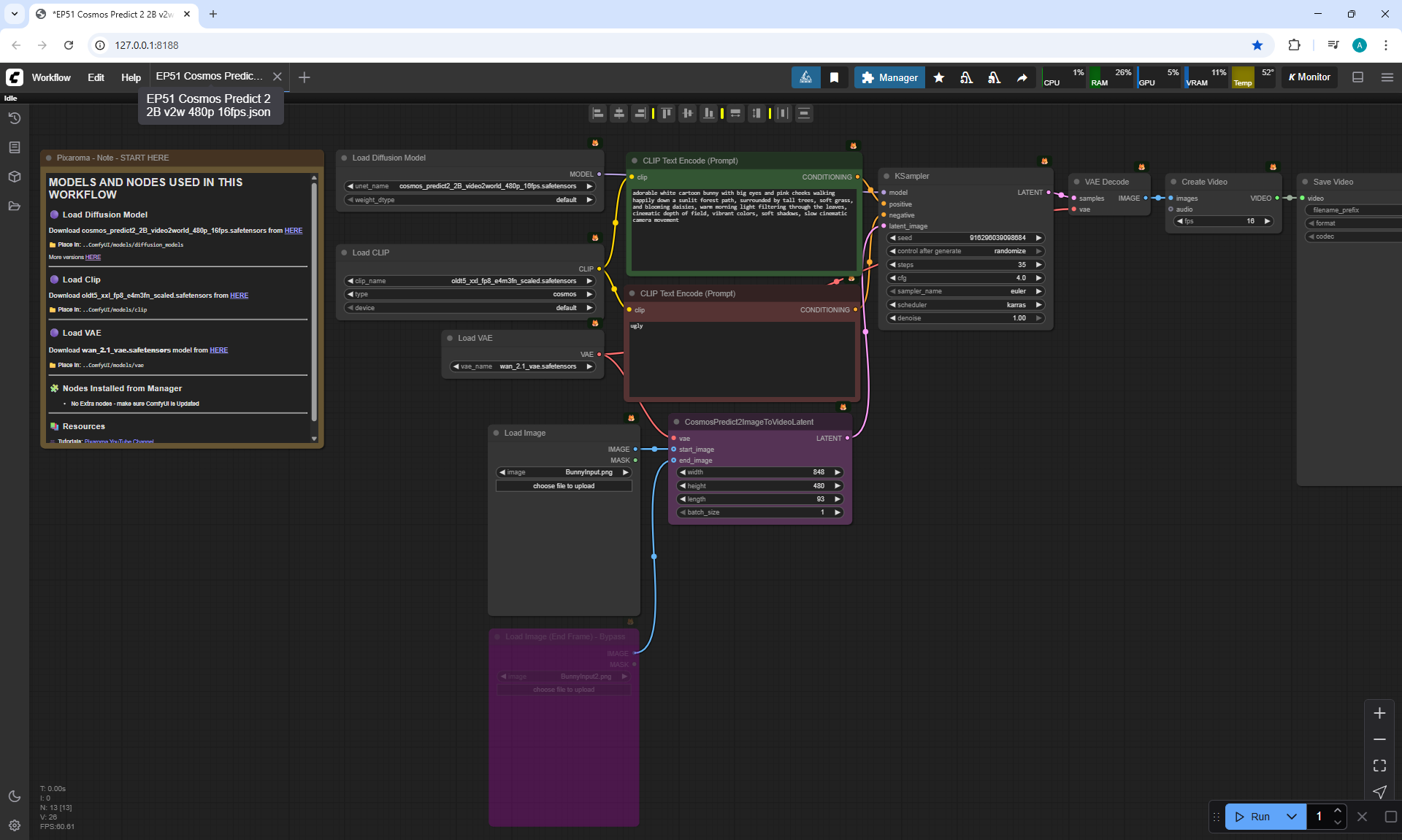Open the sampler_name euler dropdown
Image resolution: width=1402 pixels, height=840 pixels.
[x=965, y=291]
